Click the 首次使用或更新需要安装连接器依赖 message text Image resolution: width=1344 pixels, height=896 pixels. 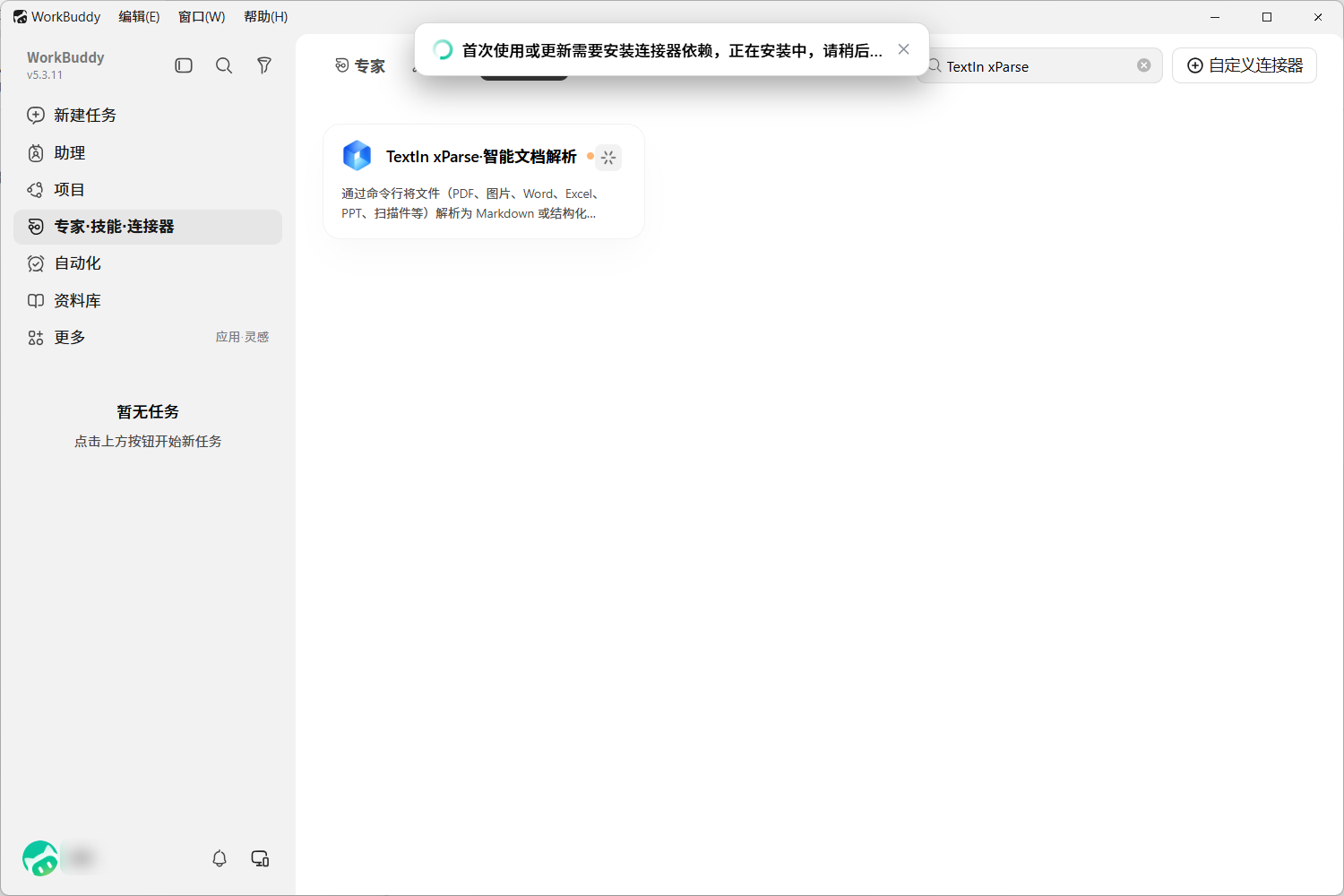click(672, 51)
